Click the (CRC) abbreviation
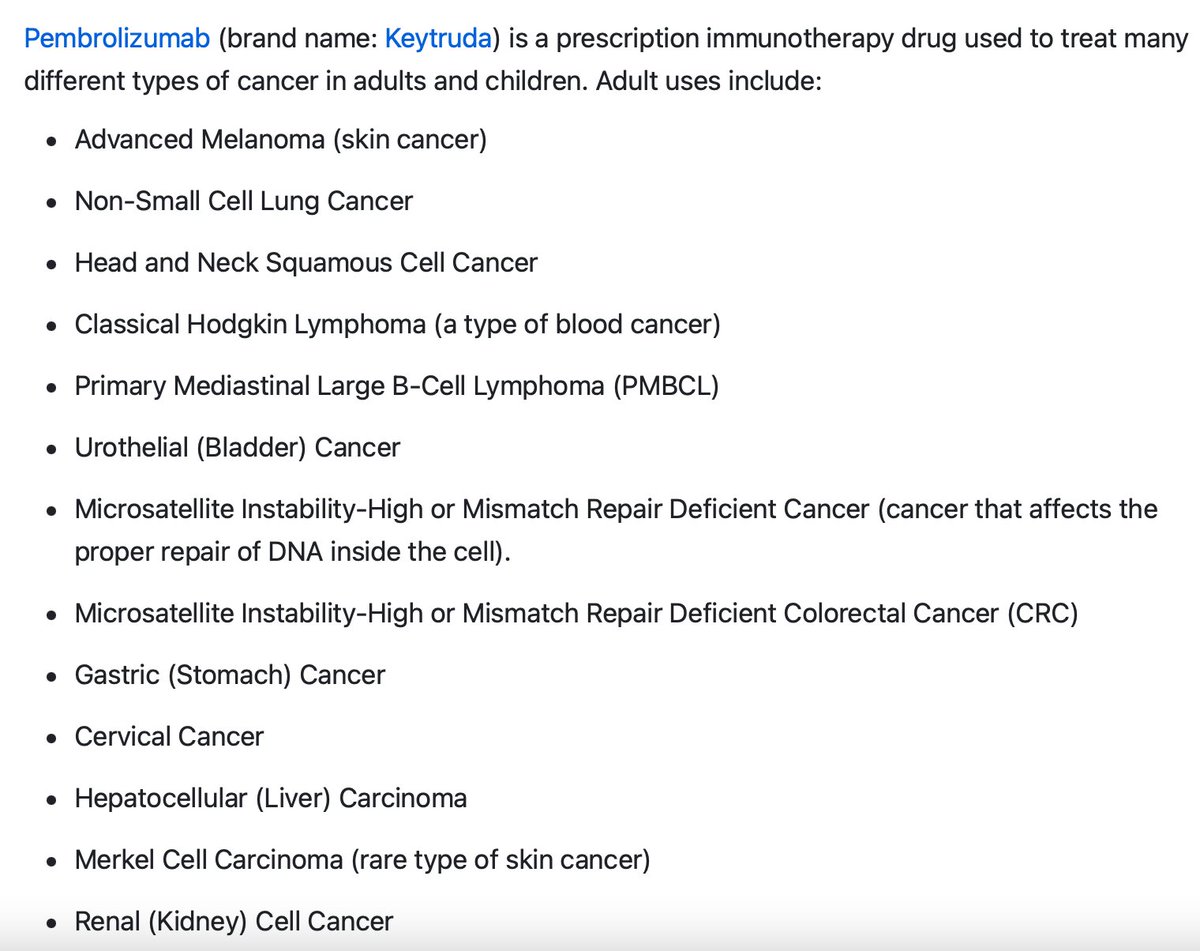Image resolution: width=1200 pixels, height=951 pixels. coord(1042,613)
